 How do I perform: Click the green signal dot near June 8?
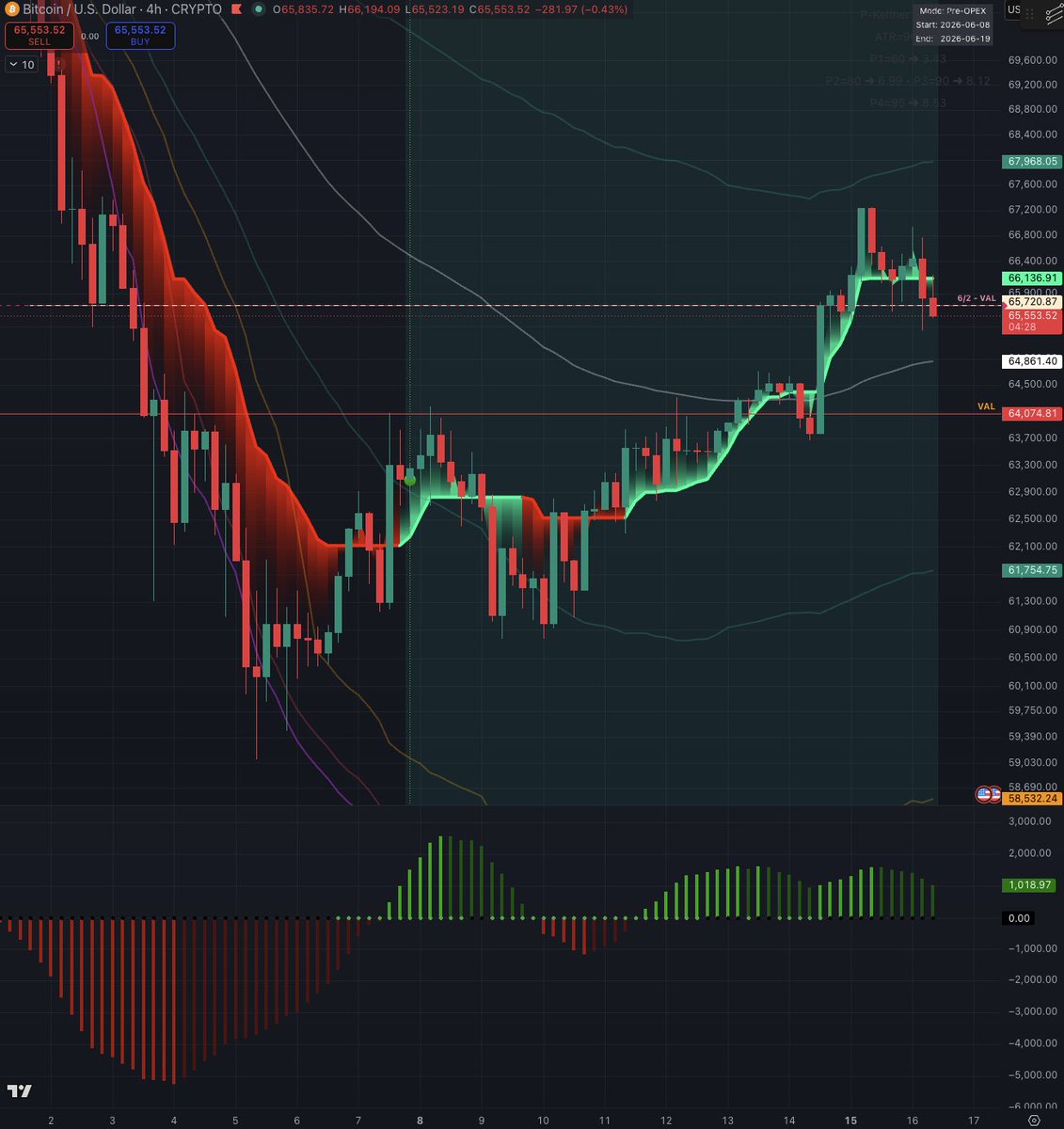tap(410, 480)
